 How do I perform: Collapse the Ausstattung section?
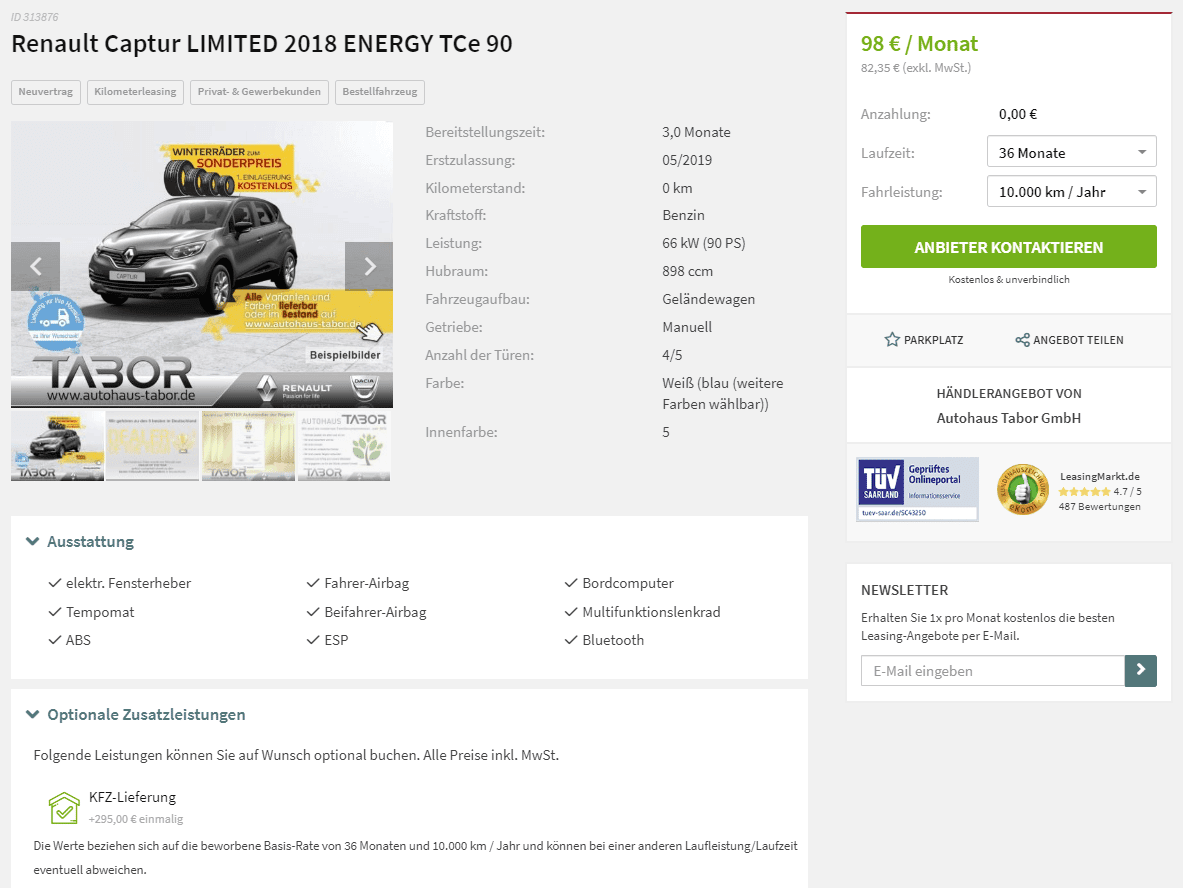[80, 541]
